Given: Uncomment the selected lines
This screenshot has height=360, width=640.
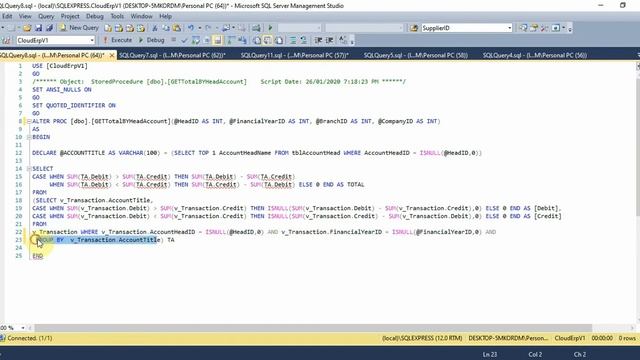Looking at the screenshot, I should (304, 40).
